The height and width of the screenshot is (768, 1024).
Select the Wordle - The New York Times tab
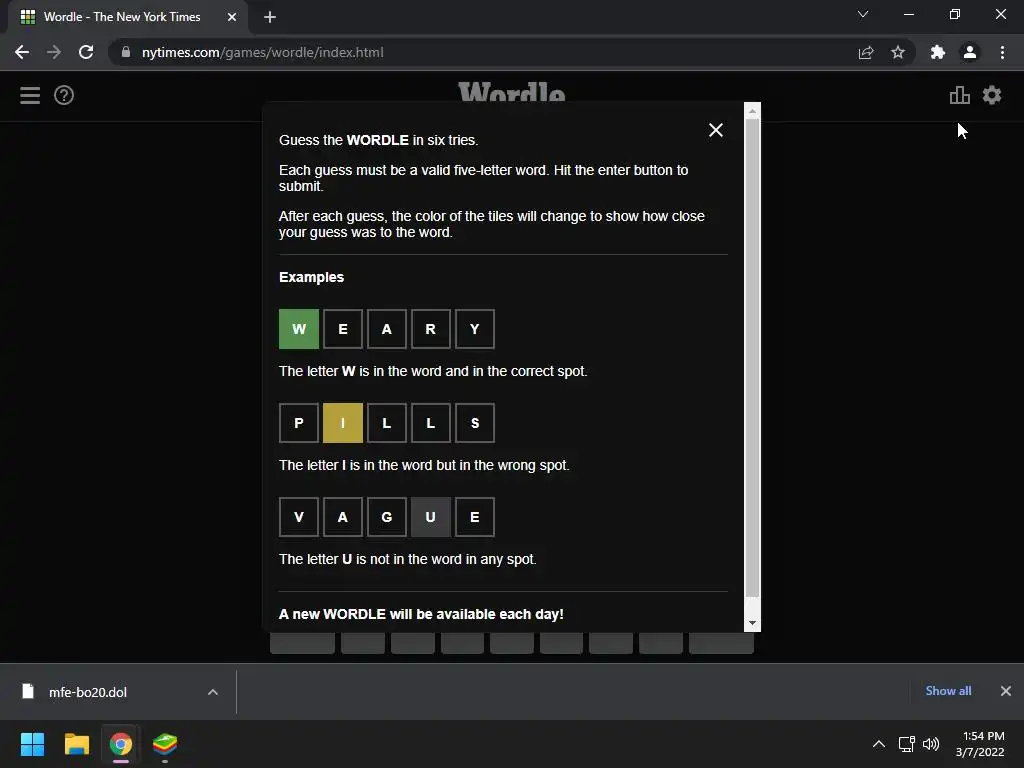click(124, 18)
